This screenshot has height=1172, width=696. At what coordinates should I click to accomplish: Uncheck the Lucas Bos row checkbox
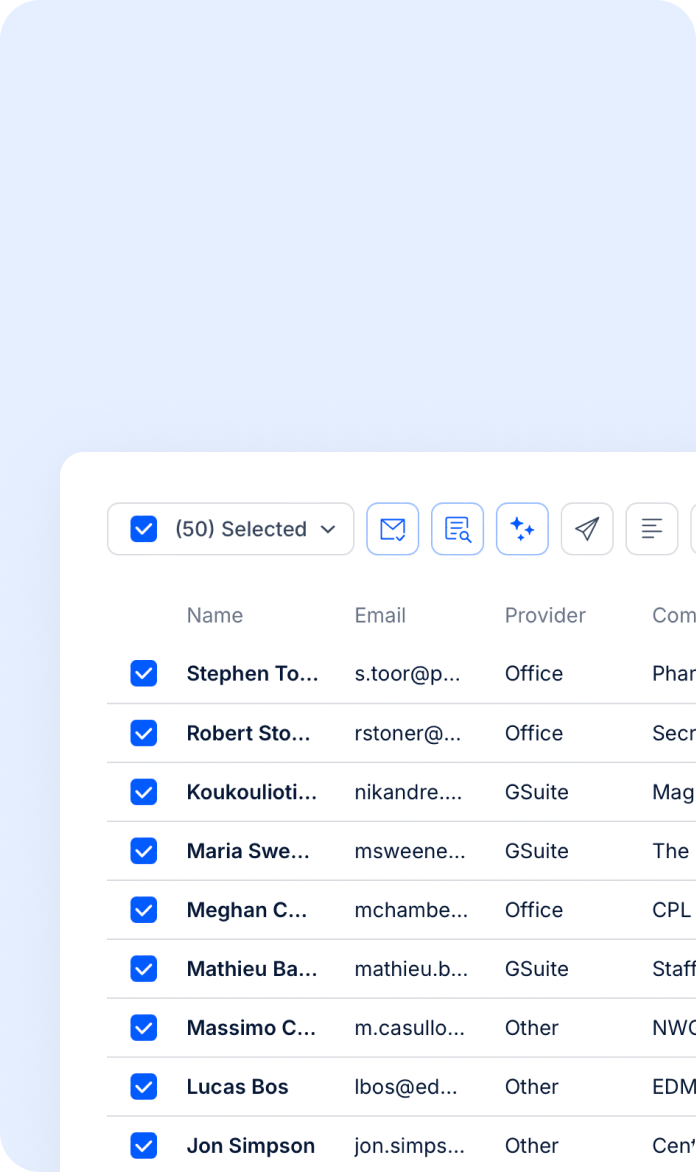[144, 1087]
